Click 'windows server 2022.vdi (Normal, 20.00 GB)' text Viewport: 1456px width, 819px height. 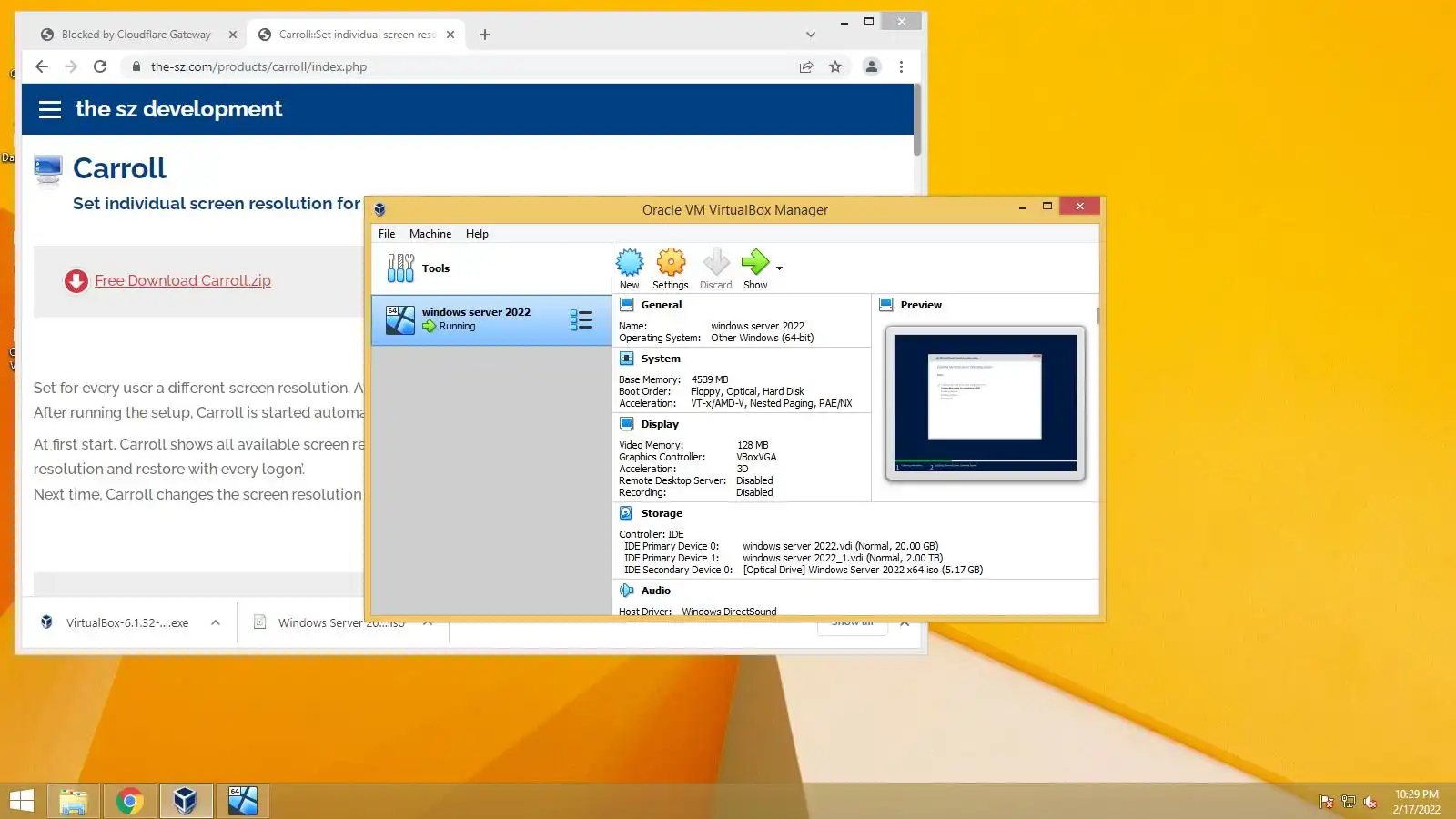point(840,547)
